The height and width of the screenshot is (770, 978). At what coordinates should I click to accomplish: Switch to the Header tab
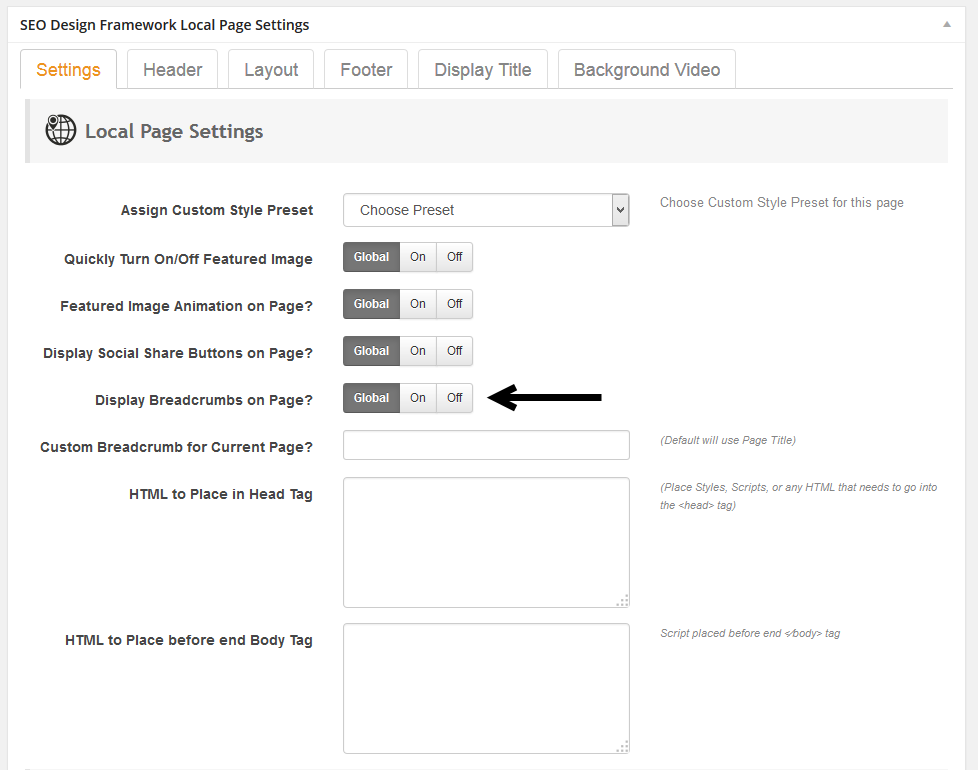pyautogui.click(x=173, y=69)
